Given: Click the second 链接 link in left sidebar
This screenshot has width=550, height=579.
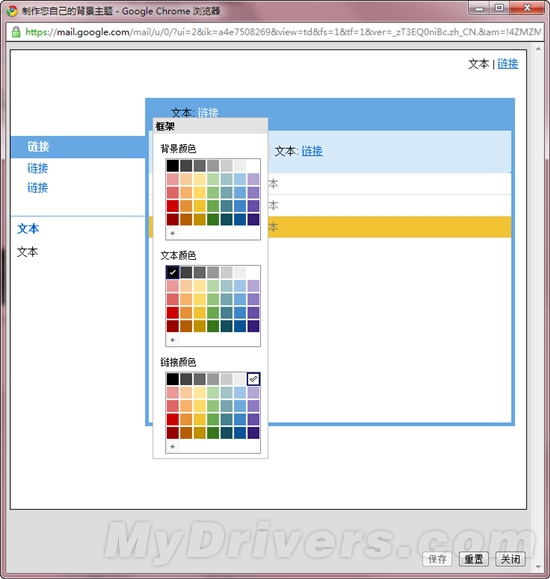Looking at the screenshot, I should point(38,168).
